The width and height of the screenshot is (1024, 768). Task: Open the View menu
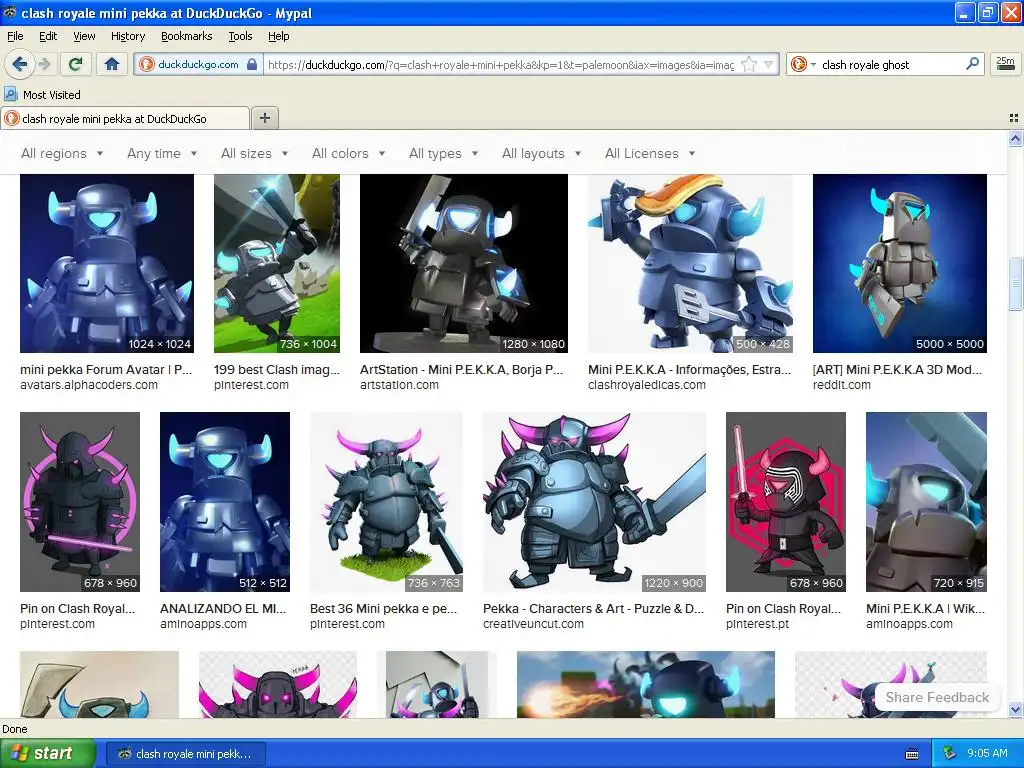click(x=84, y=36)
